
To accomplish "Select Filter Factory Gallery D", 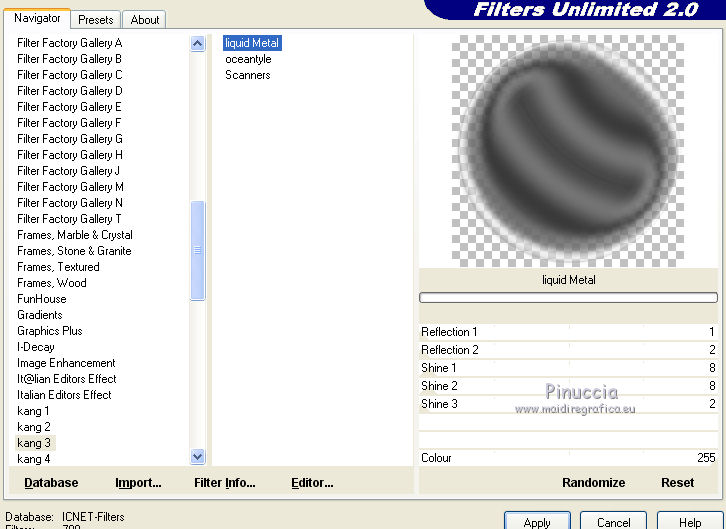I will coord(69,91).
